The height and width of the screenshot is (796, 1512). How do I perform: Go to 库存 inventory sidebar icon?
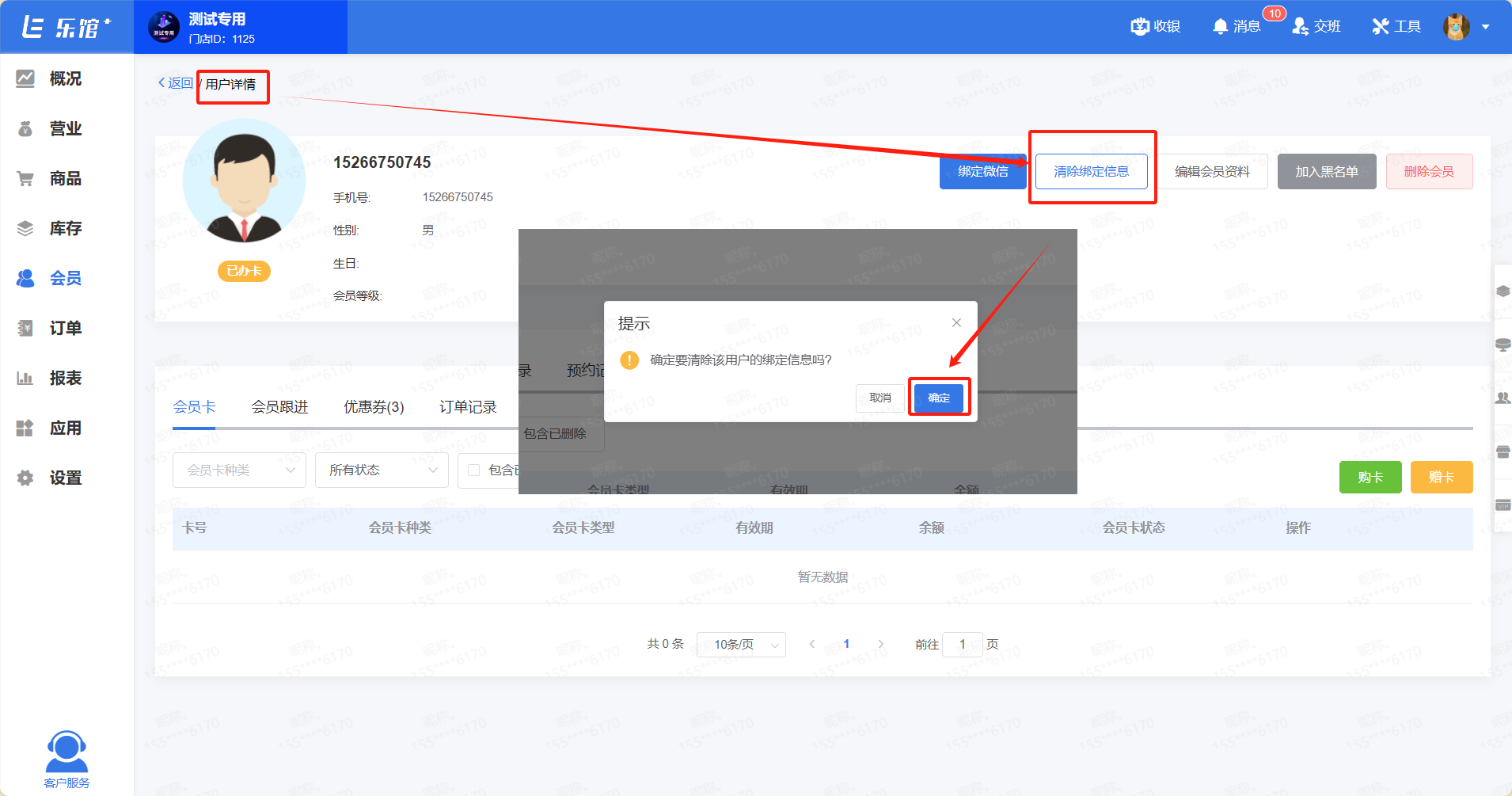25,228
